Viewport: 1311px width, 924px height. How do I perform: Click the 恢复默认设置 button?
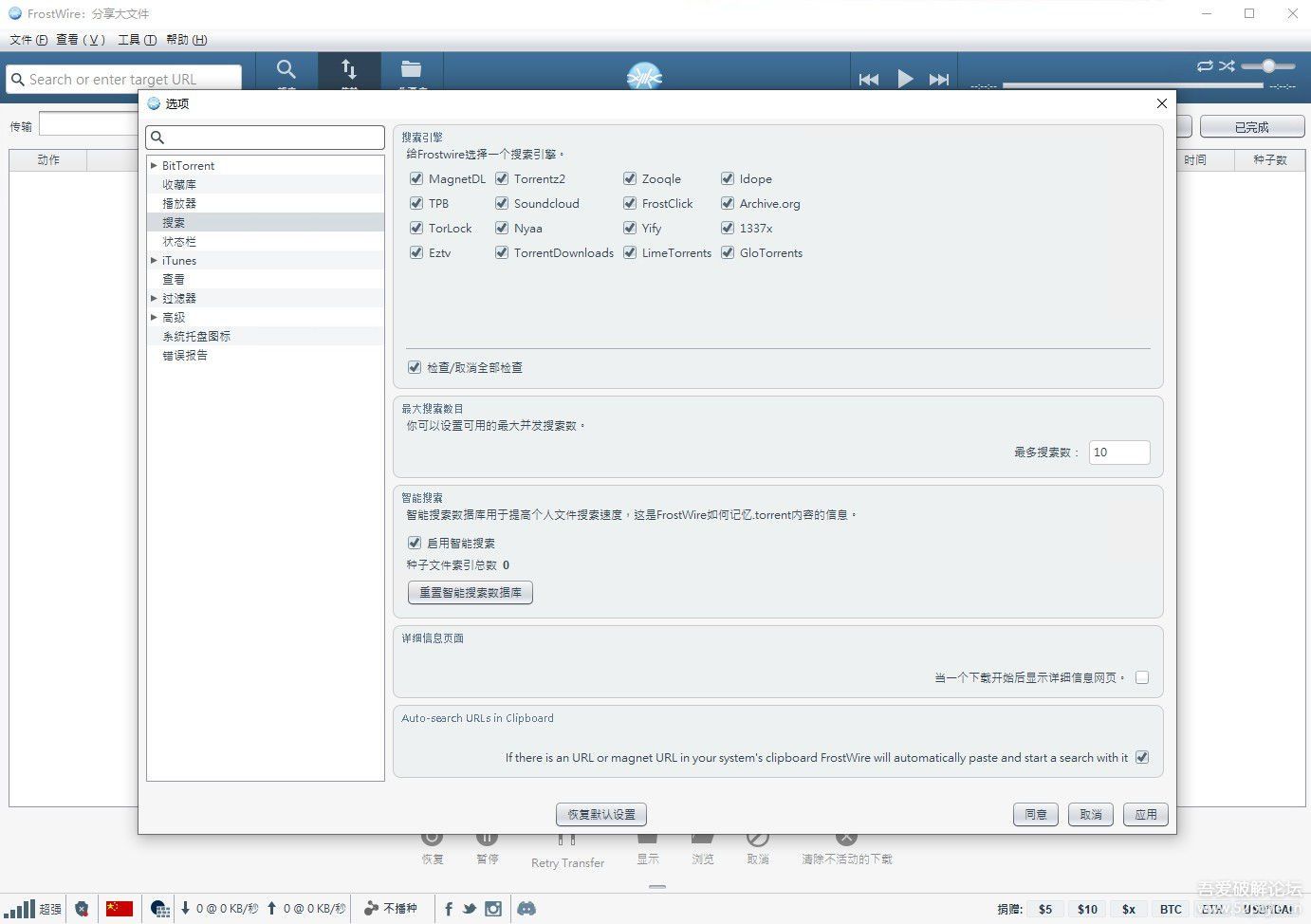click(x=600, y=814)
